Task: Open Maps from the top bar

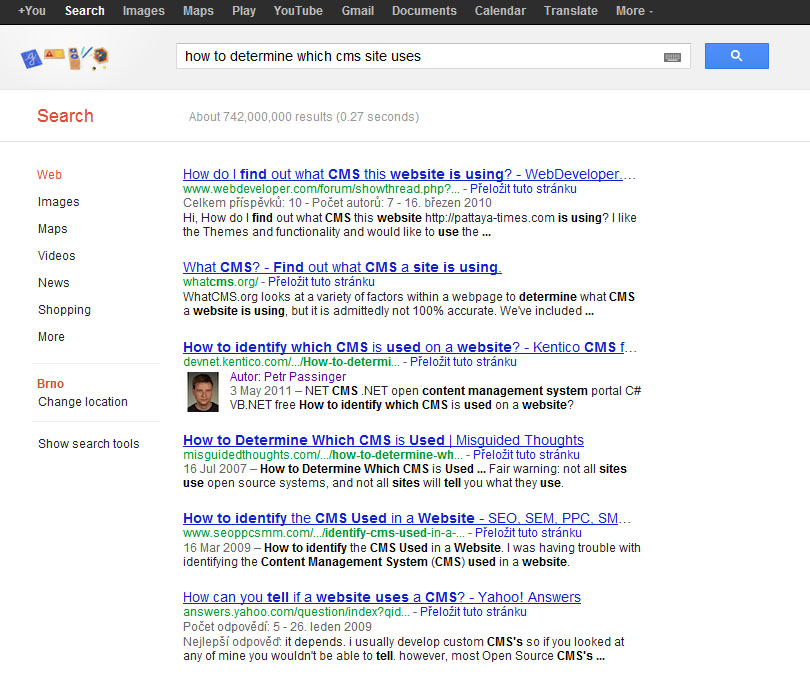Action: pos(198,11)
